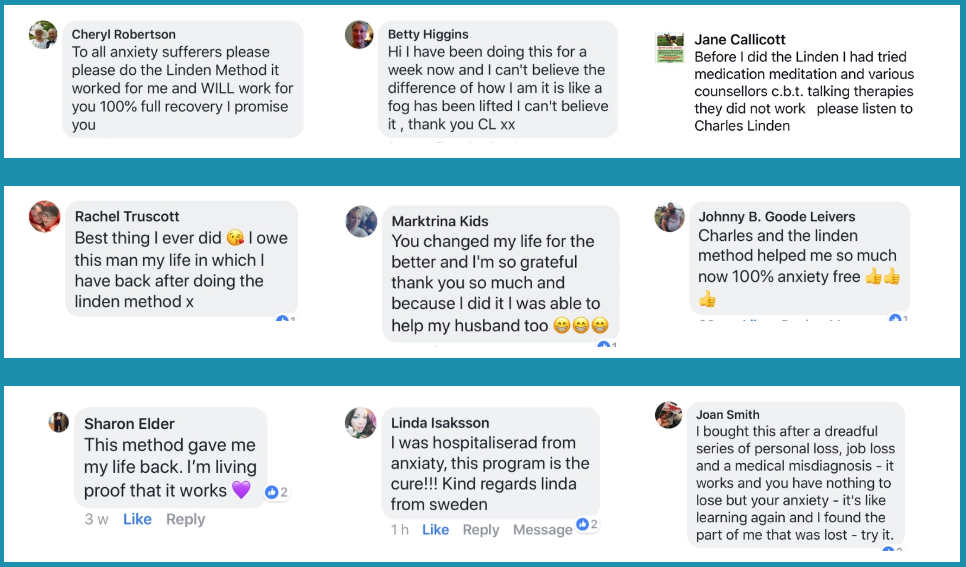Image resolution: width=966 pixels, height=567 pixels.
Task: Click the "3 w" timestamp
Action: [96, 519]
